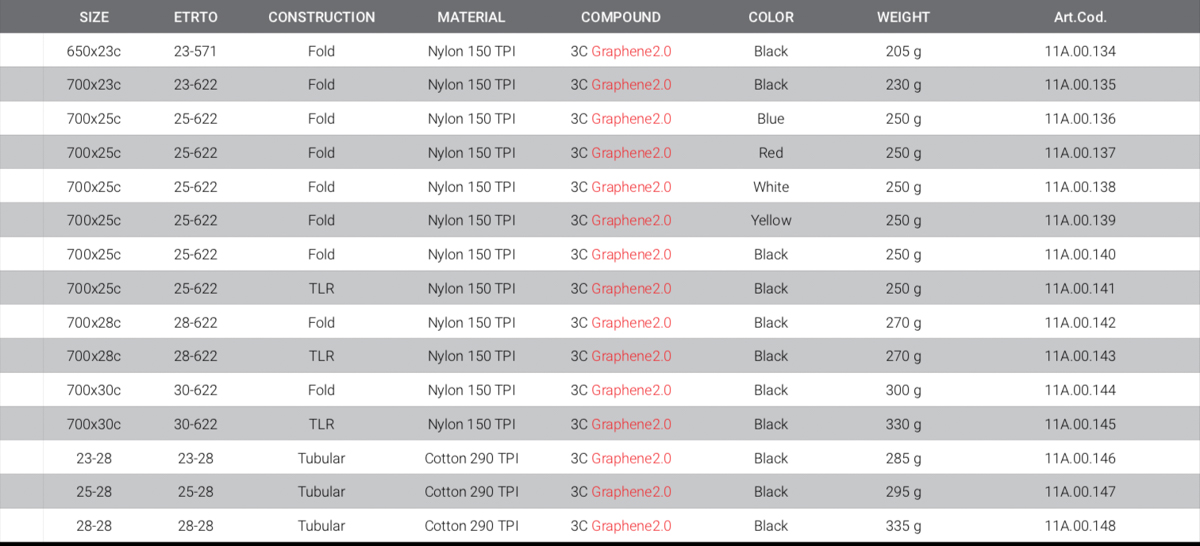The width and height of the screenshot is (1200, 546).
Task: Click the MATERIAL column header
Action: click(471, 17)
